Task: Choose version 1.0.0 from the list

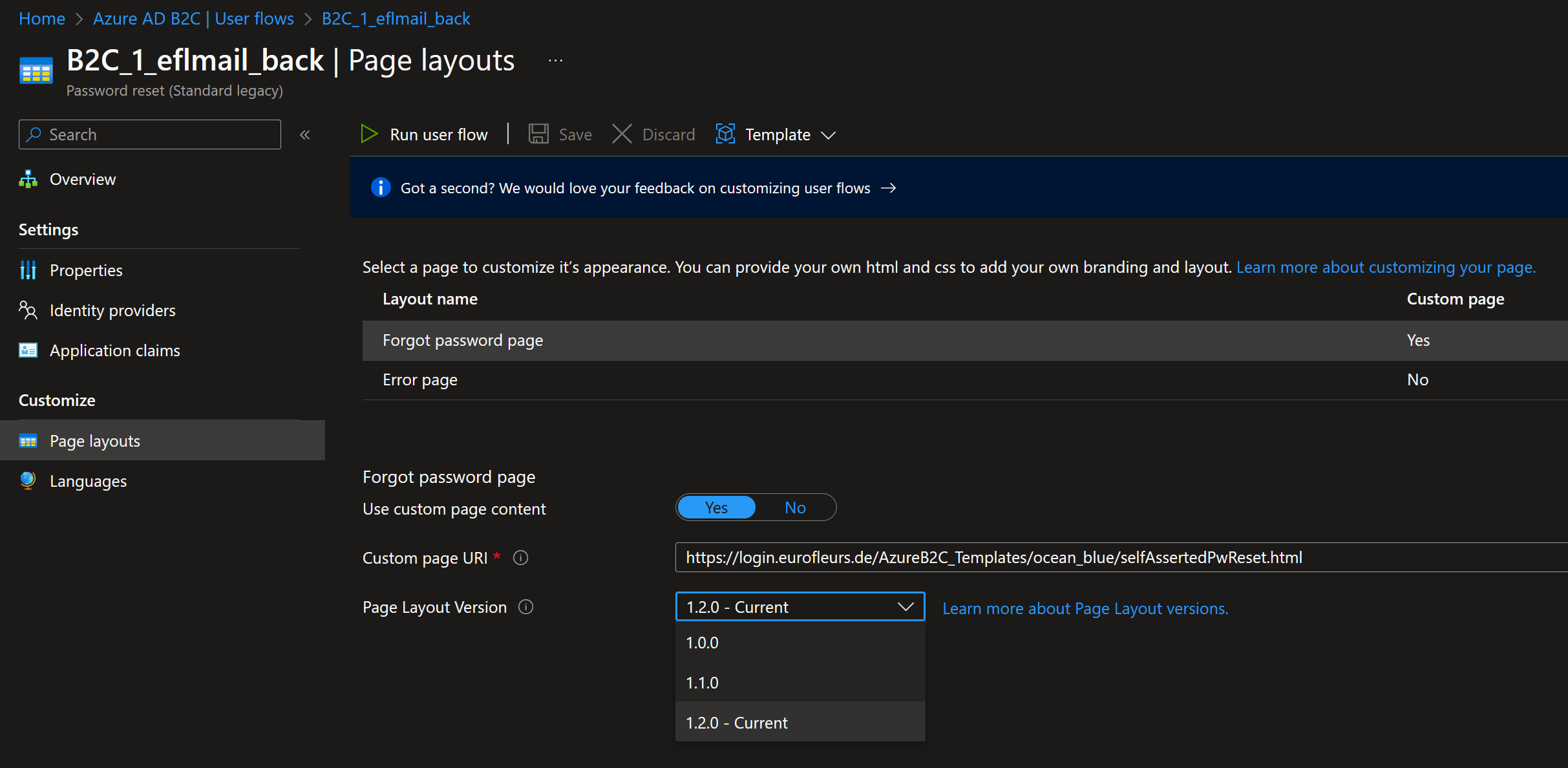Action: pyautogui.click(x=800, y=643)
